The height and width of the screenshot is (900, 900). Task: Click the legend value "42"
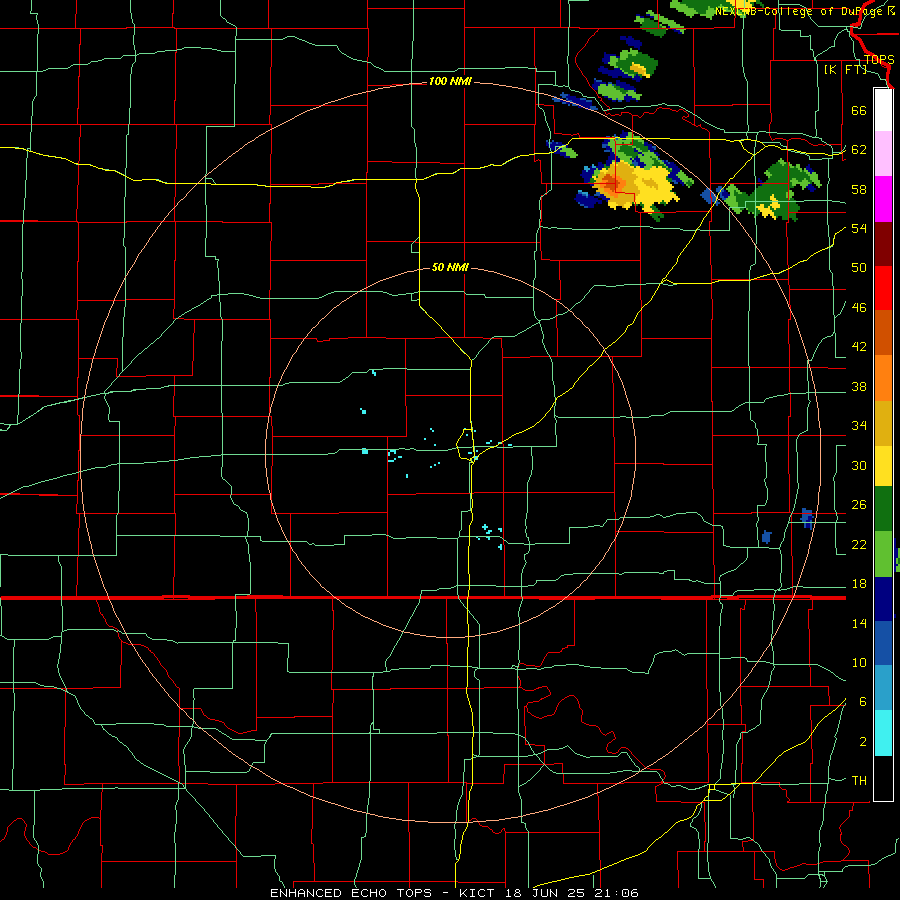coord(859,347)
